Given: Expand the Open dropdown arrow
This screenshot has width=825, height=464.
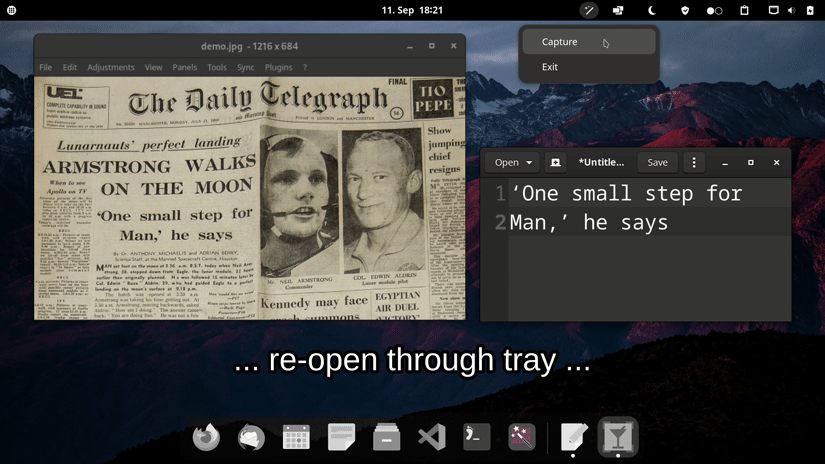Looking at the screenshot, I should pos(529,163).
